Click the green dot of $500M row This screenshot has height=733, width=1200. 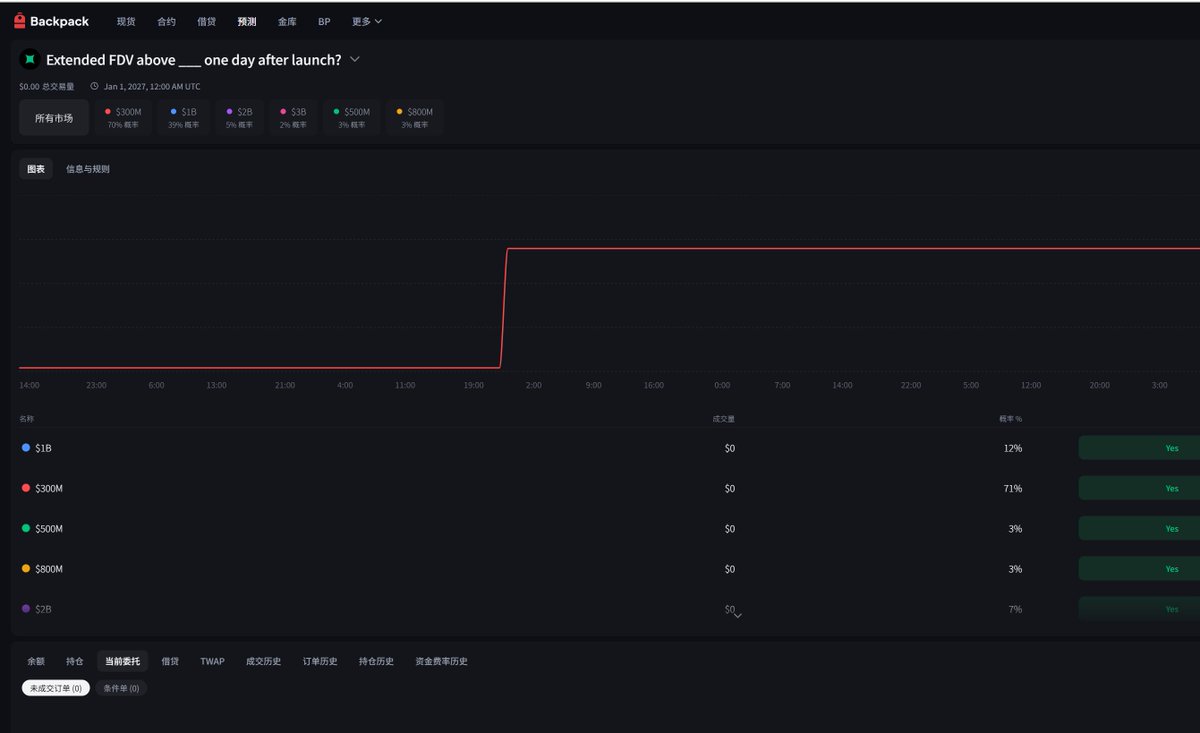click(26, 528)
